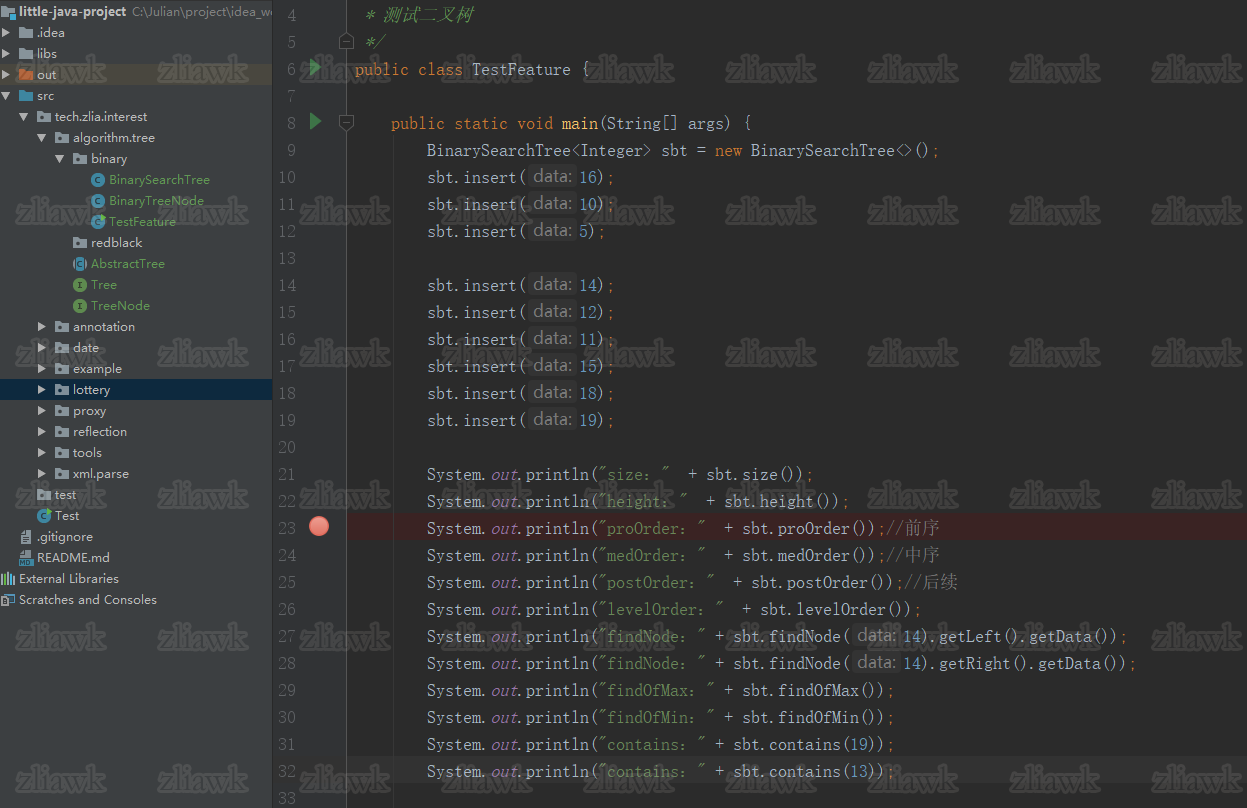The width and height of the screenshot is (1247, 808).
Task: Open README.md file
Action: (x=73, y=558)
